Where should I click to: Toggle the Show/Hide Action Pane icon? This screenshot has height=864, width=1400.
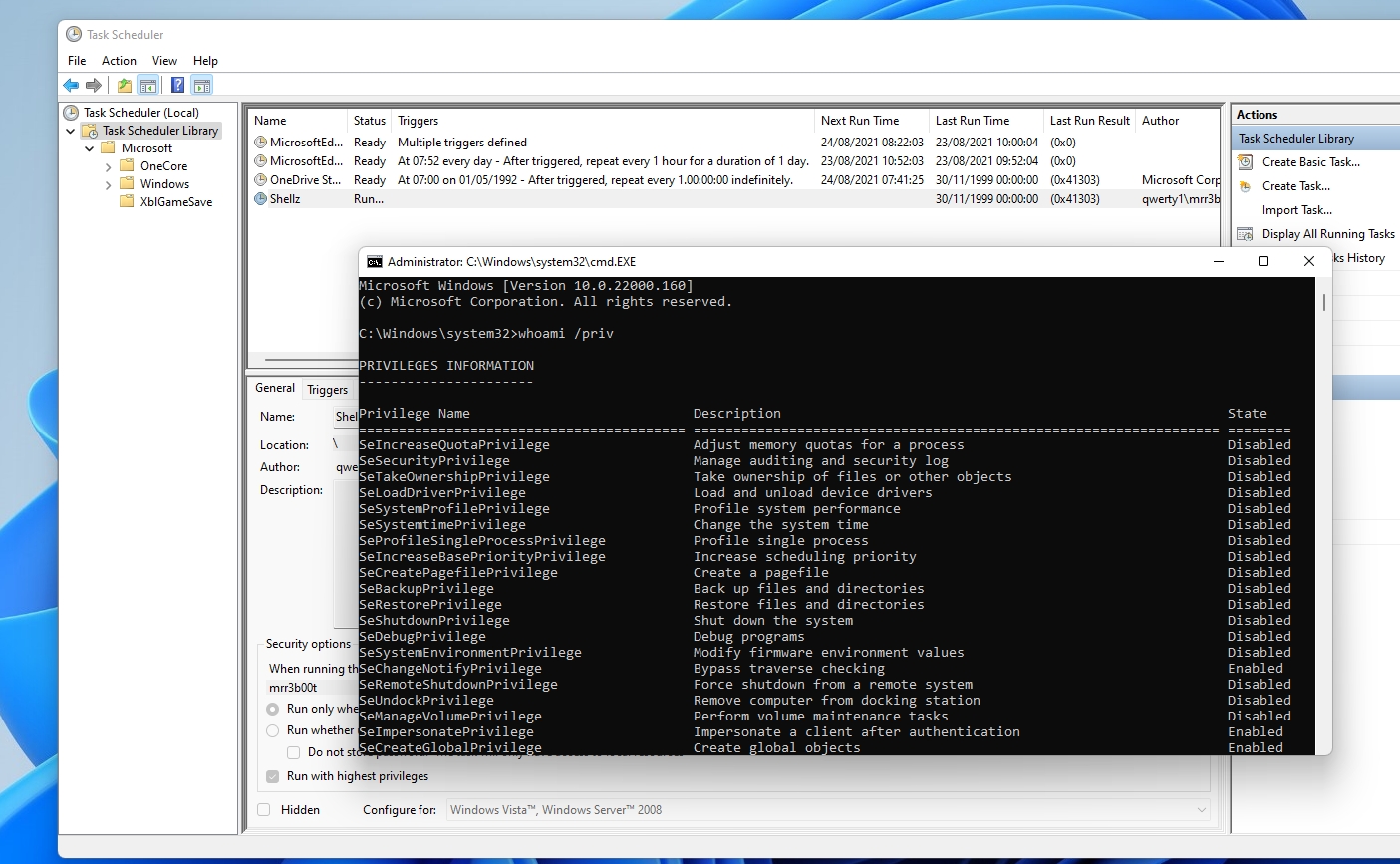click(x=202, y=86)
